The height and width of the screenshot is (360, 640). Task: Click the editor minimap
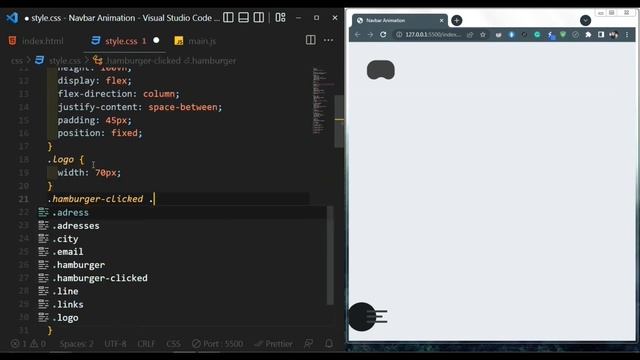click(323, 101)
